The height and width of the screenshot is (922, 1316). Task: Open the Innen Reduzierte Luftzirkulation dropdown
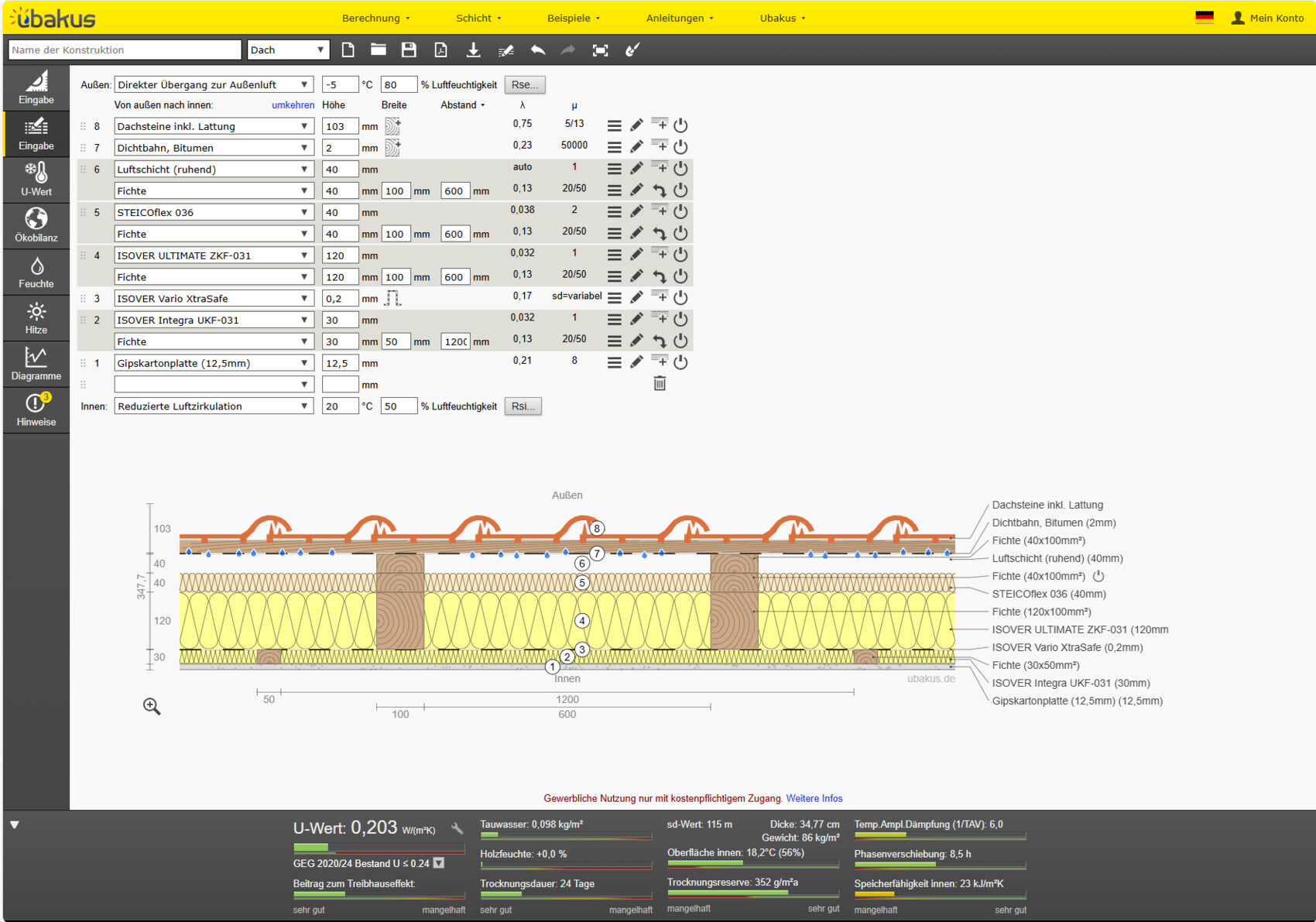pyautogui.click(x=214, y=406)
